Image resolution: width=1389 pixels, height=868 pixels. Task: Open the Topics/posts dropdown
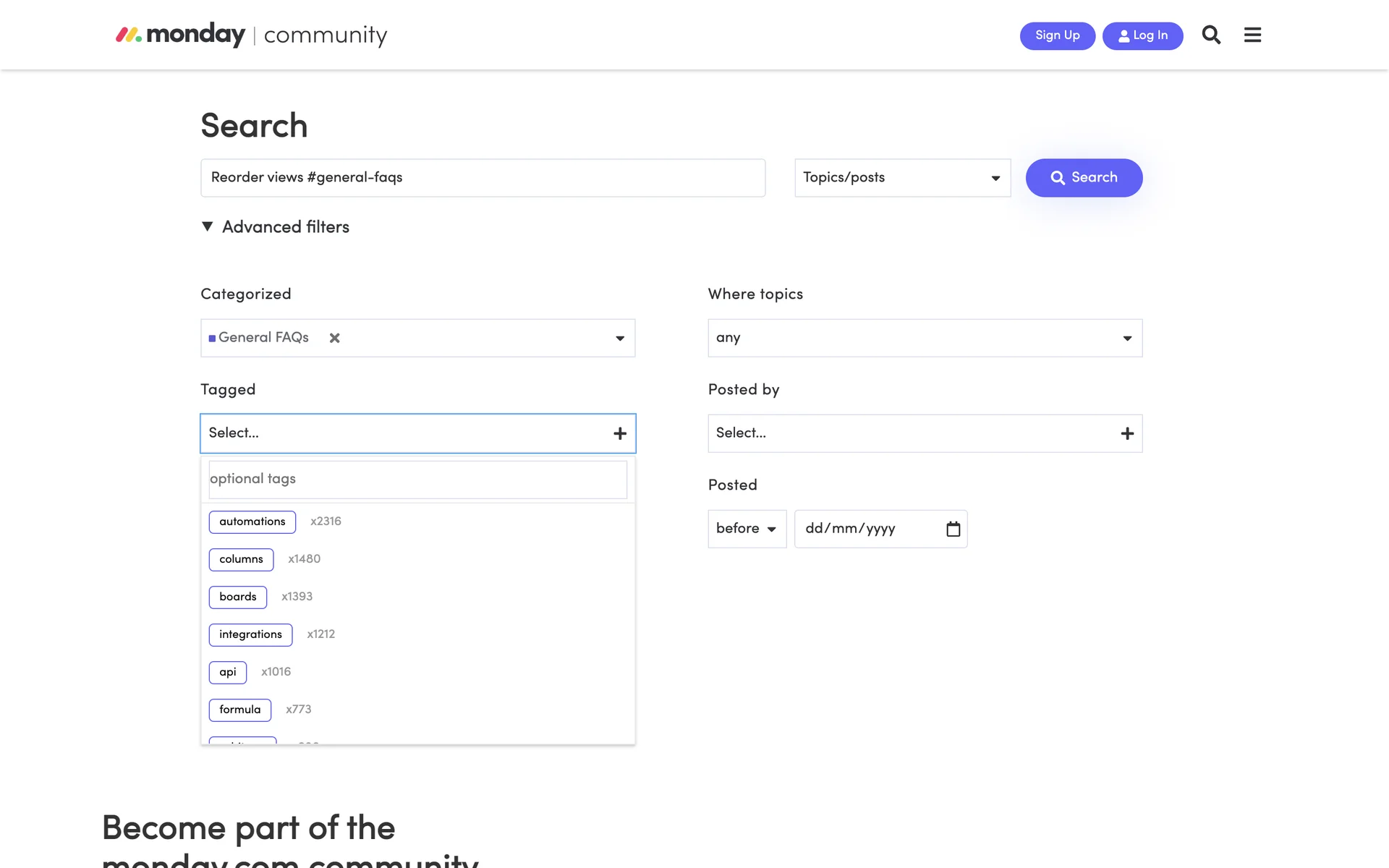[902, 178]
